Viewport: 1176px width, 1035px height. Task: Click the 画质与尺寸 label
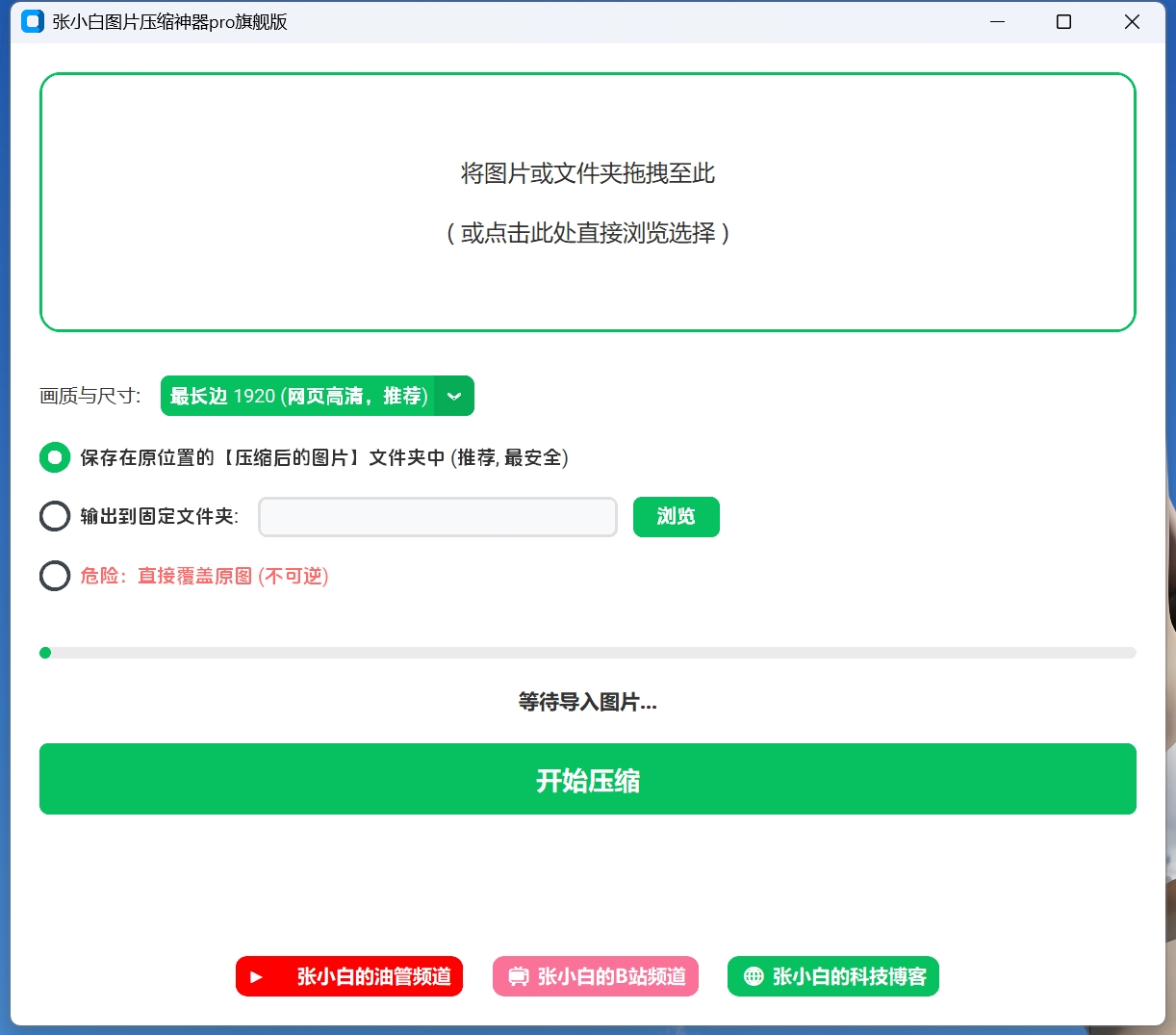click(90, 396)
